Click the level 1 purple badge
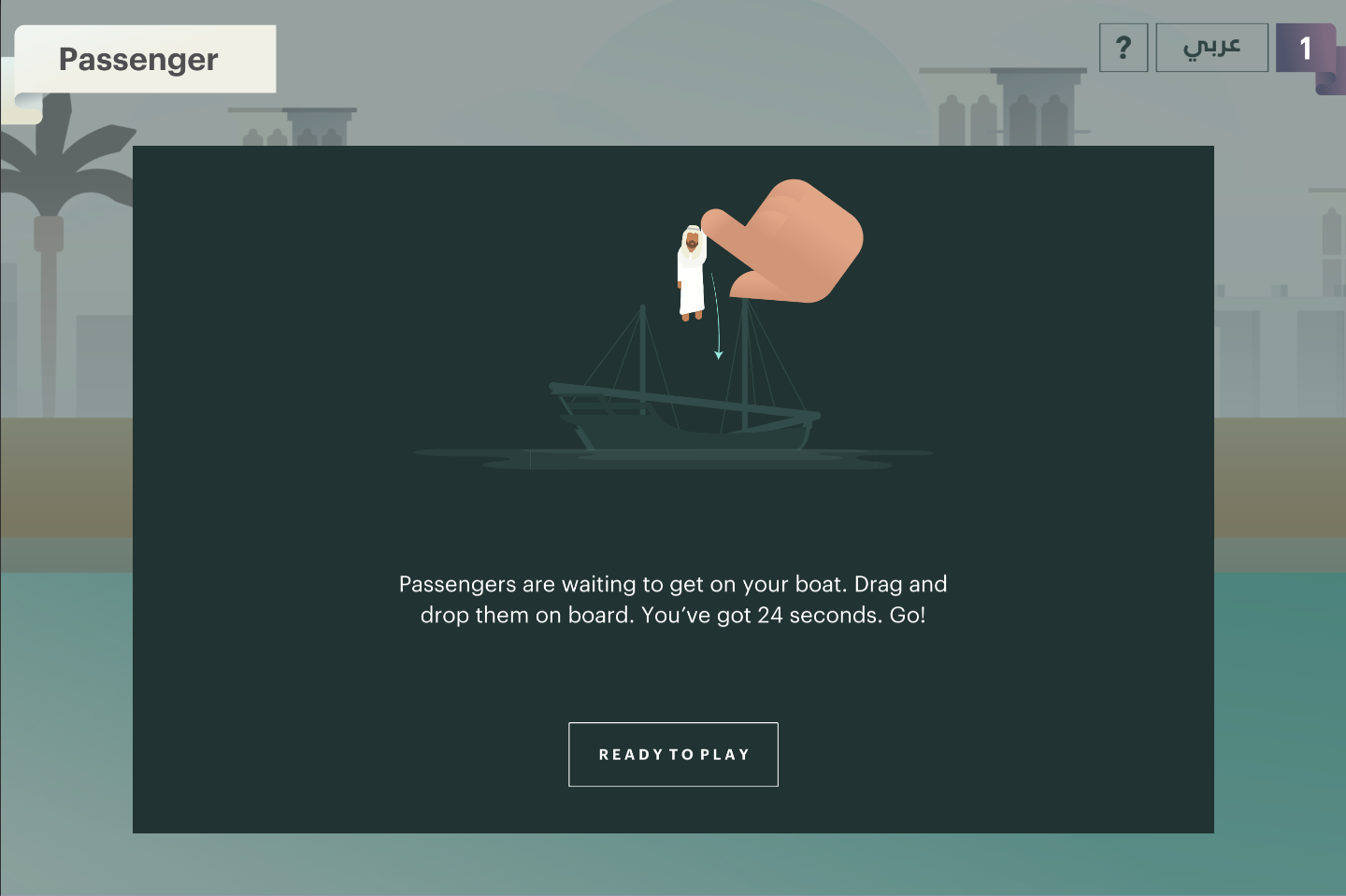The image size is (1346, 896). pos(1306,49)
